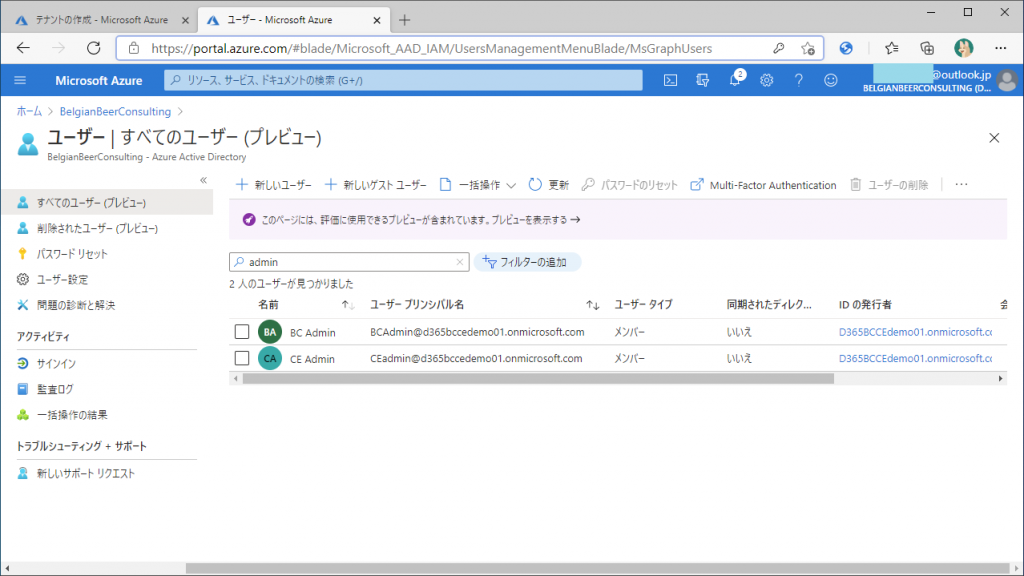Open the Azure portal hamburger menu

(20, 80)
